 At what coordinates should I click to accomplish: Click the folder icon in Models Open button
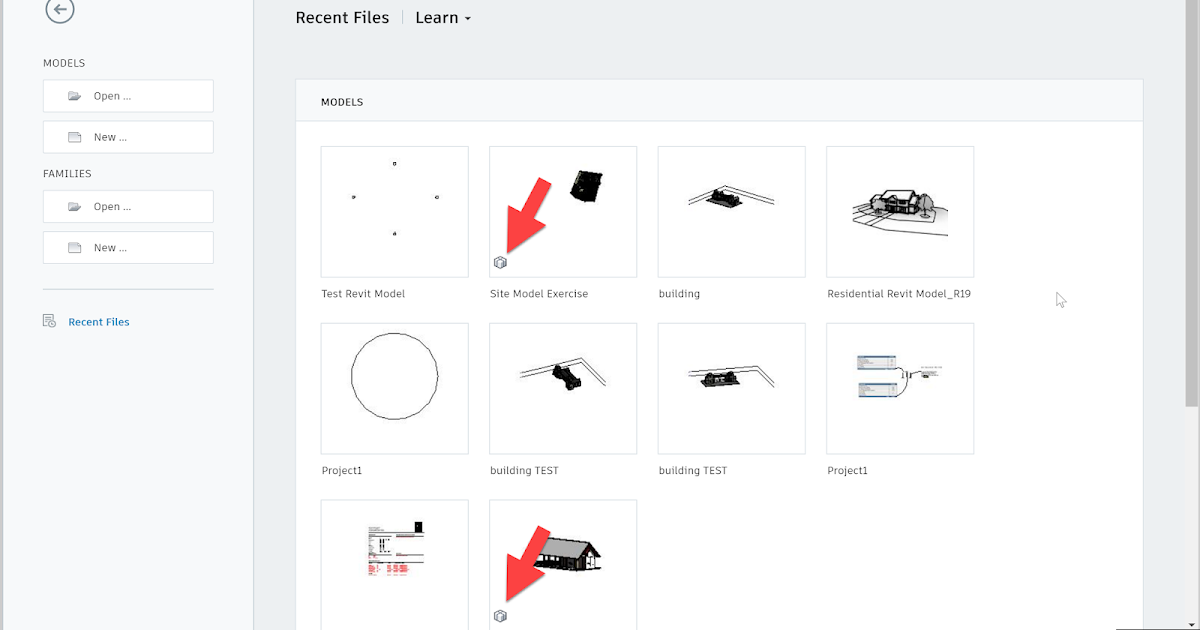tap(75, 95)
